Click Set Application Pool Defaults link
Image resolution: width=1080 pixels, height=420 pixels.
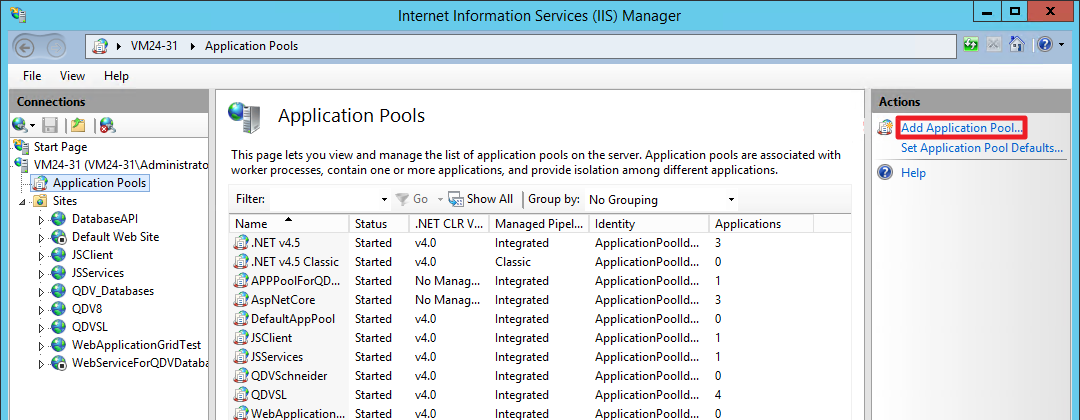[x=981, y=148]
